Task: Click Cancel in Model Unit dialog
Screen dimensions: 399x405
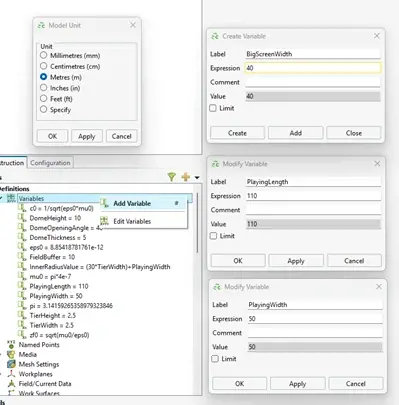Action: [121, 136]
